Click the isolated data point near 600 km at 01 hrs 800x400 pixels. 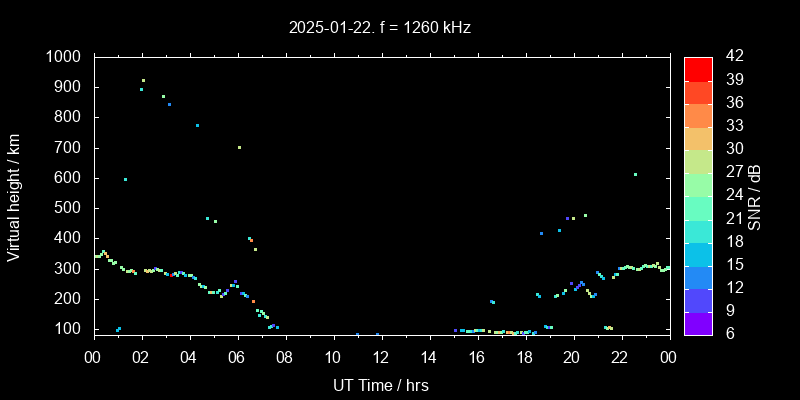125,179
